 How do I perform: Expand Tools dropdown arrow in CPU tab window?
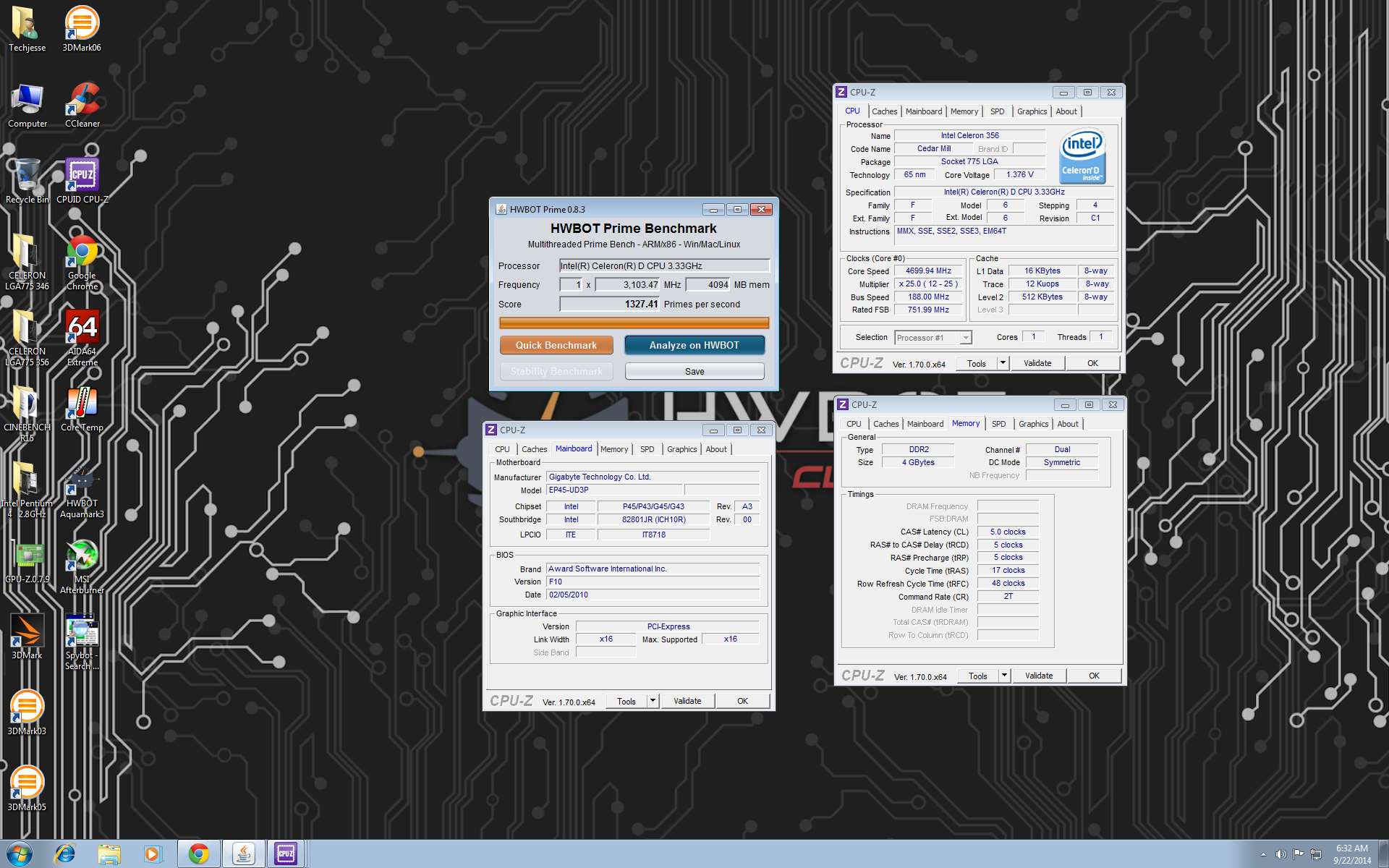point(1003,363)
